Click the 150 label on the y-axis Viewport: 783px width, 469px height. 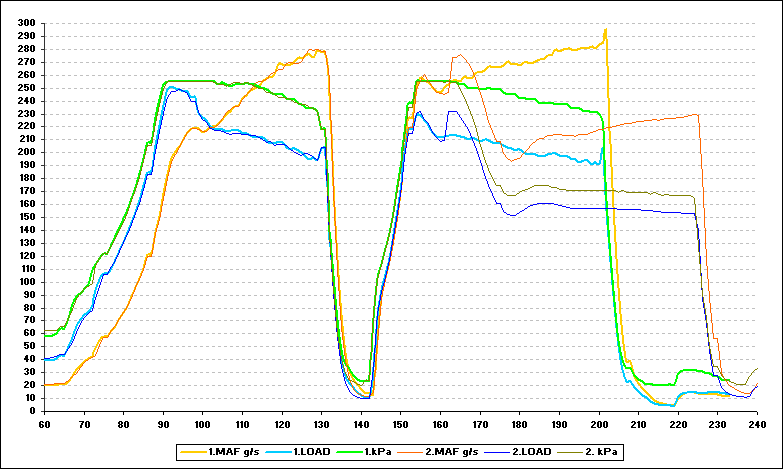[x=26, y=217]
